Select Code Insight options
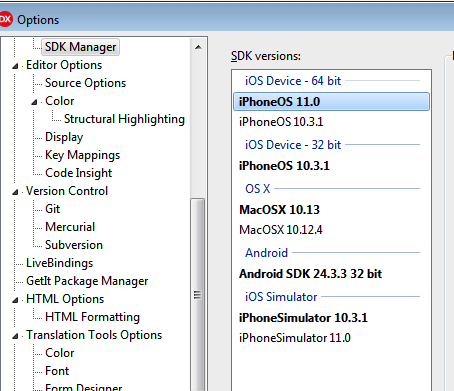454x391 pixels. pyautogui.click(x=78, y=173)
